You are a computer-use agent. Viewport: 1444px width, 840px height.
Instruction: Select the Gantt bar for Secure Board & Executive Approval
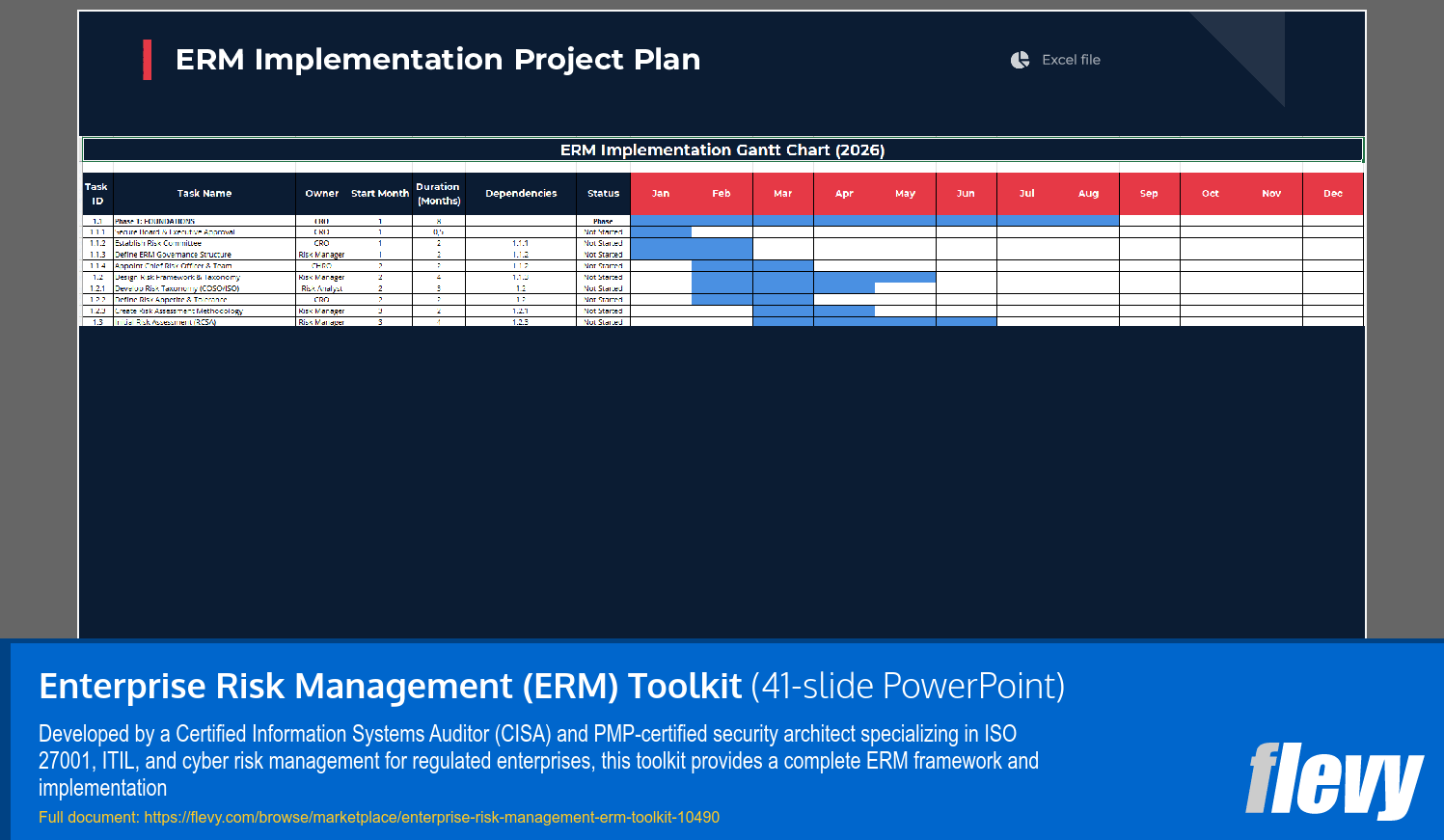point(662,231)
